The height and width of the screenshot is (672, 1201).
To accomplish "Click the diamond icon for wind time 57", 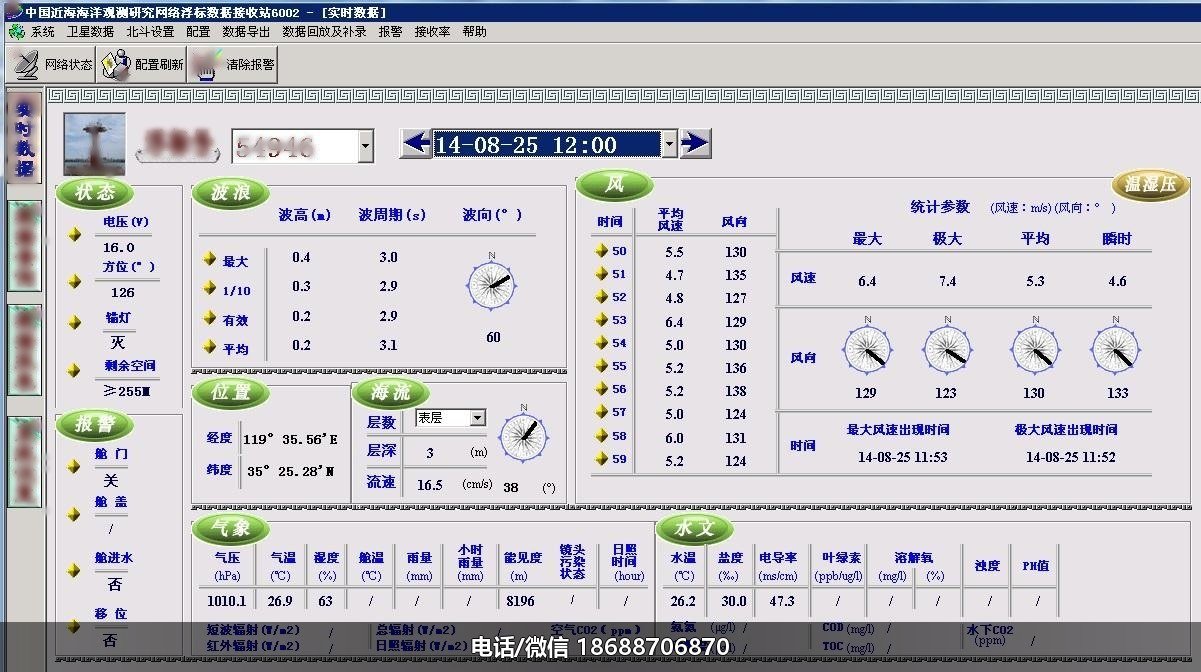I will 601,412.
